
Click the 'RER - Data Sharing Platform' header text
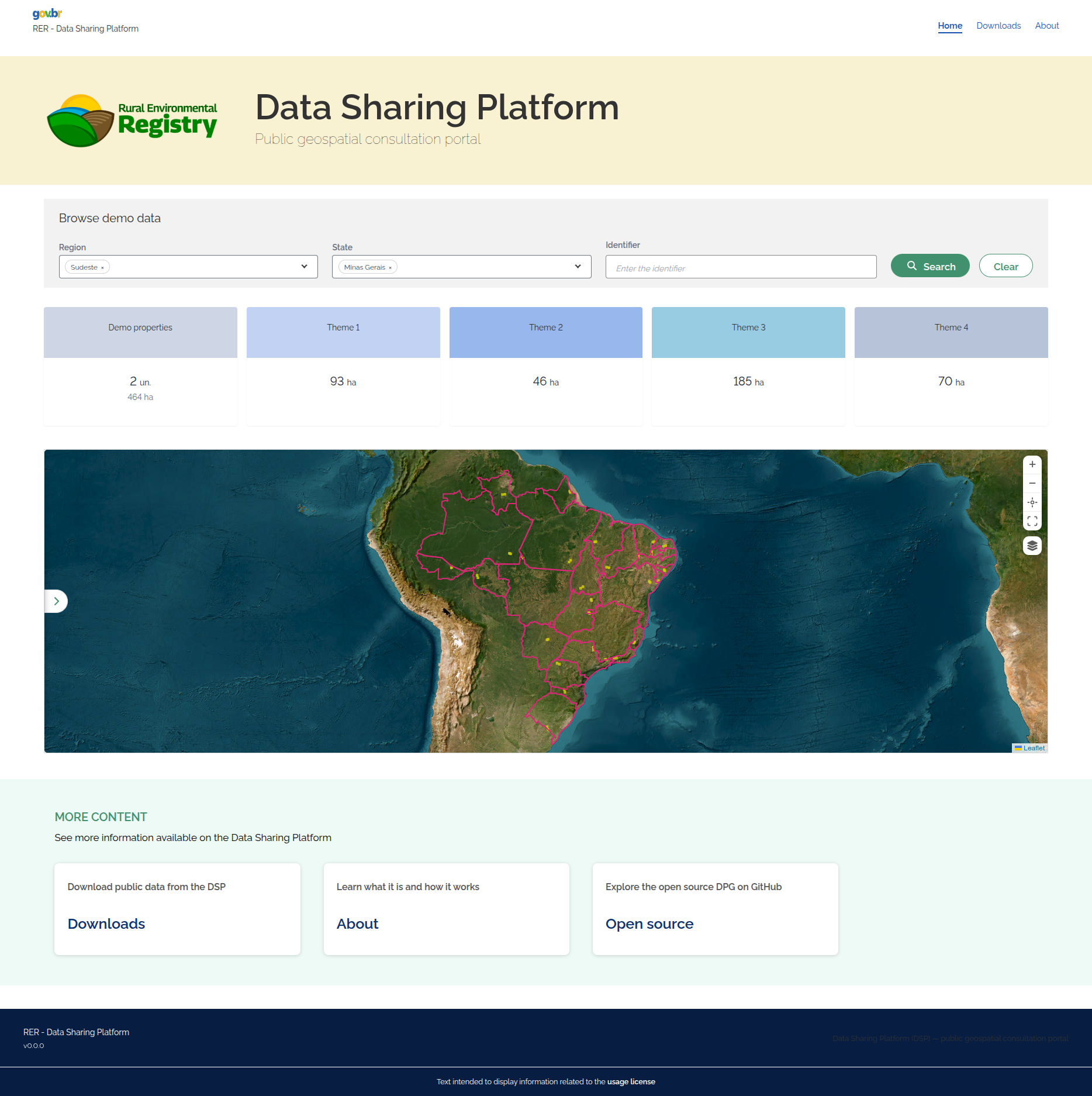[85, 29]
